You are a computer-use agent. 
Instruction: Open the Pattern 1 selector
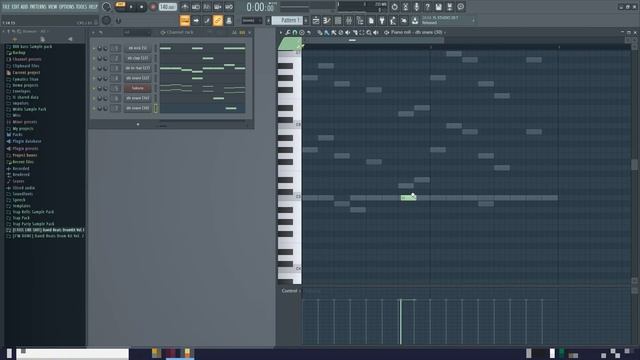pos(287,20)
